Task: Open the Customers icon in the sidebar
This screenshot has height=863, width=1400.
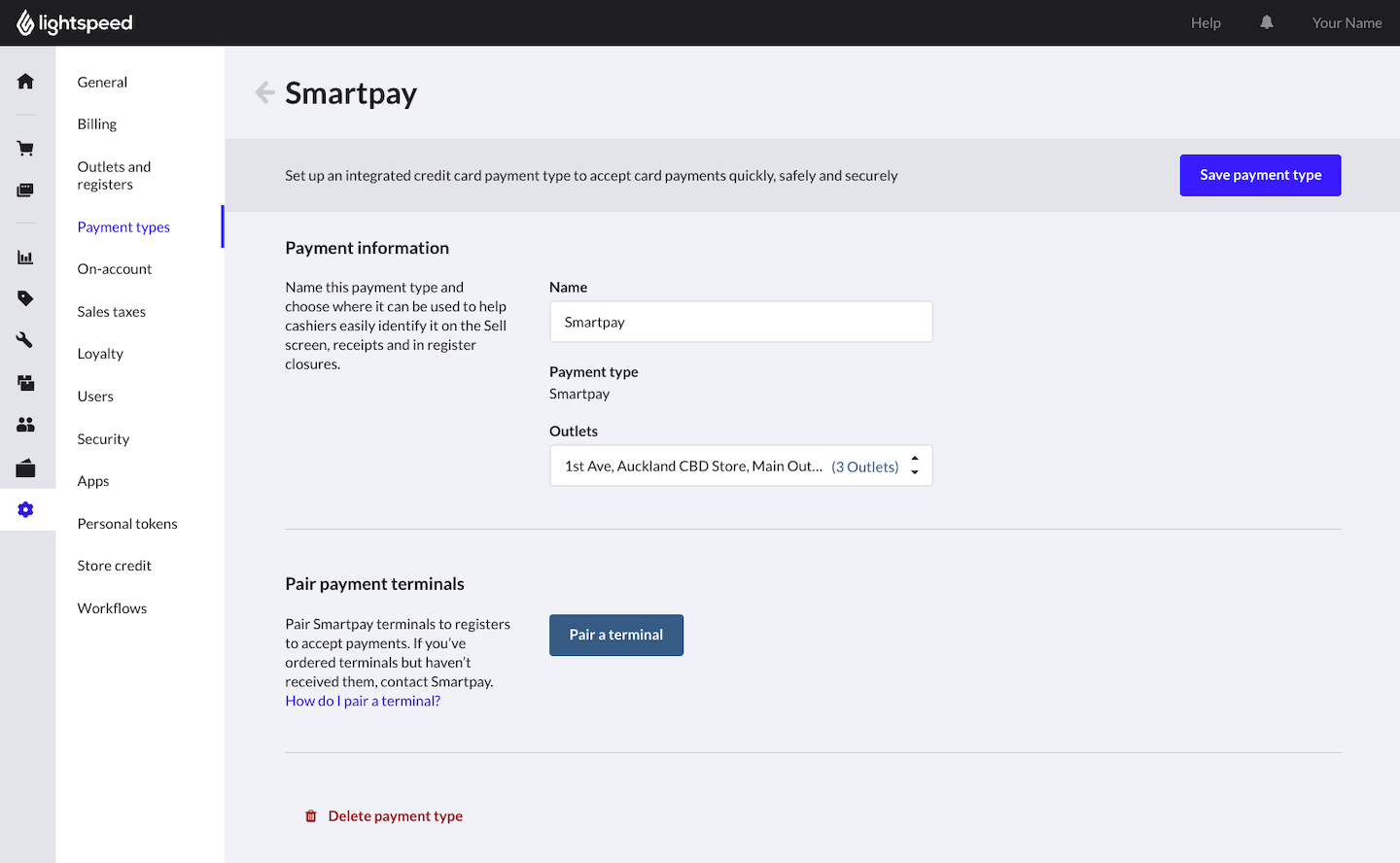Action: click(x=25, y=425)
